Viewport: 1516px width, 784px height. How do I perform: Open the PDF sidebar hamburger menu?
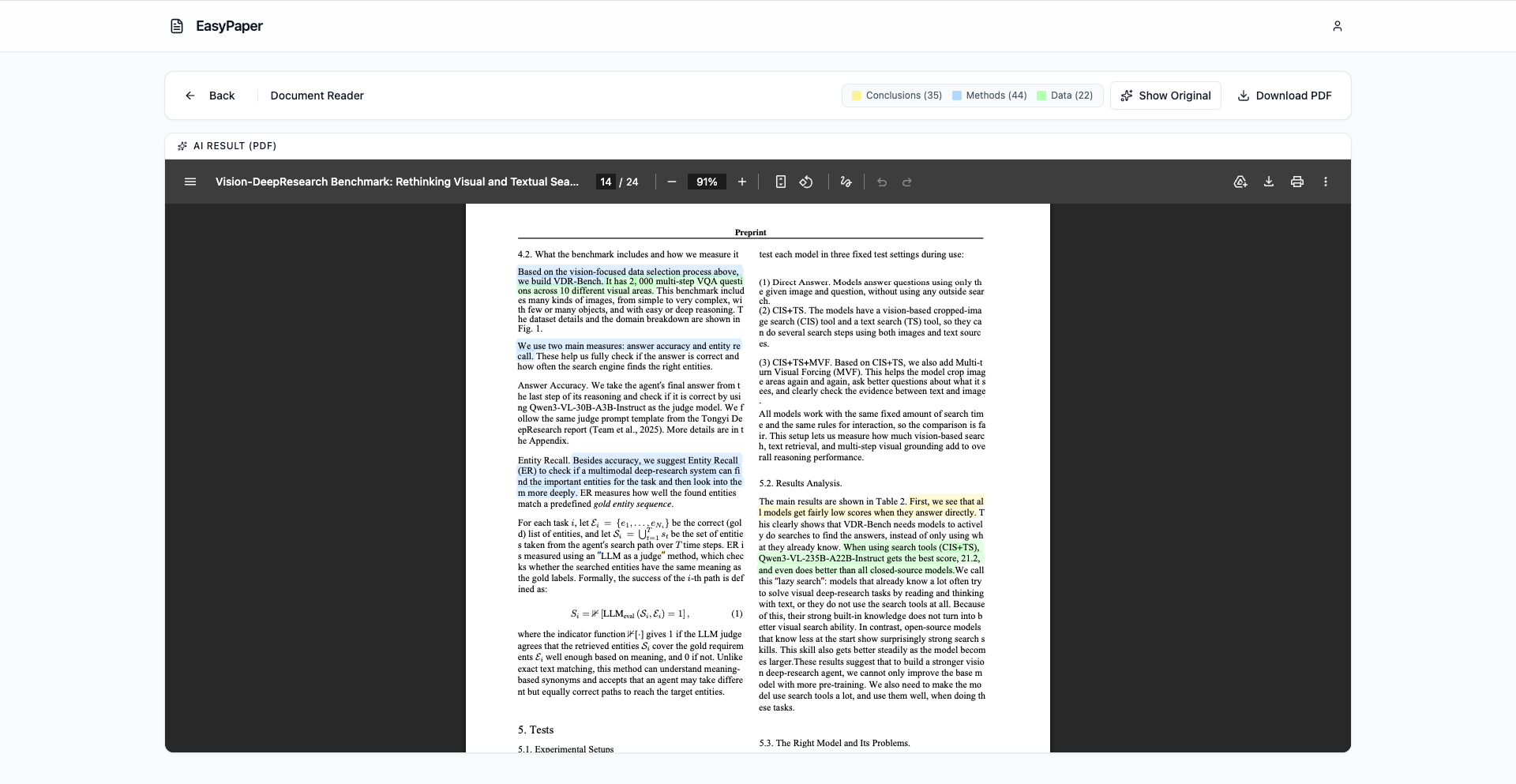pos(190,182)
